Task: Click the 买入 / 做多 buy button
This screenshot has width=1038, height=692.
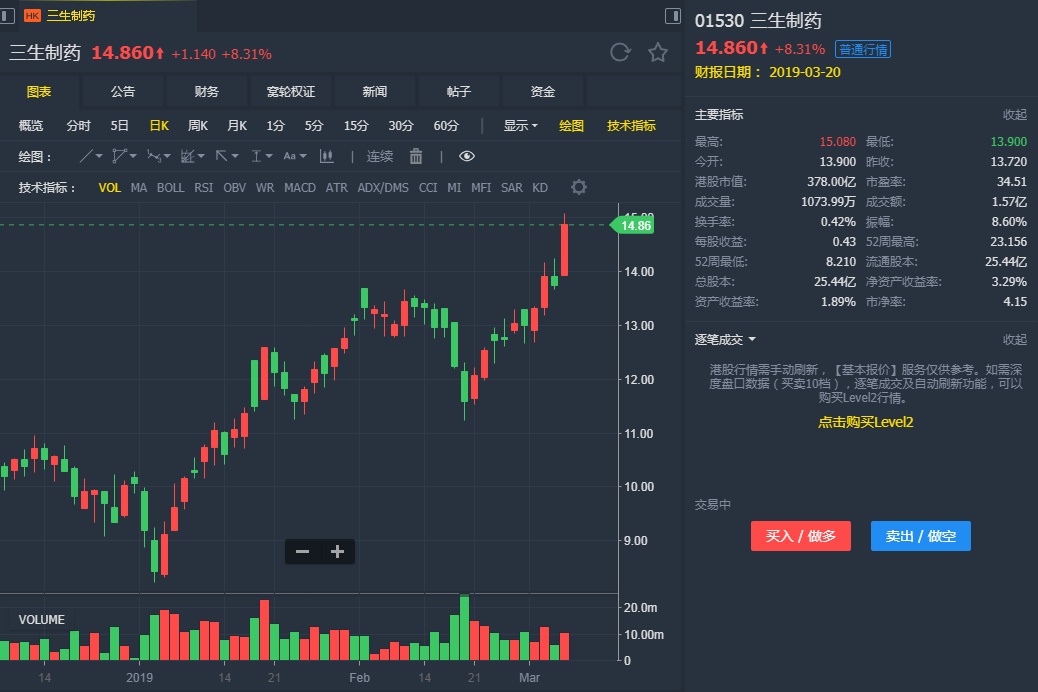Action: tap(800, 536)
